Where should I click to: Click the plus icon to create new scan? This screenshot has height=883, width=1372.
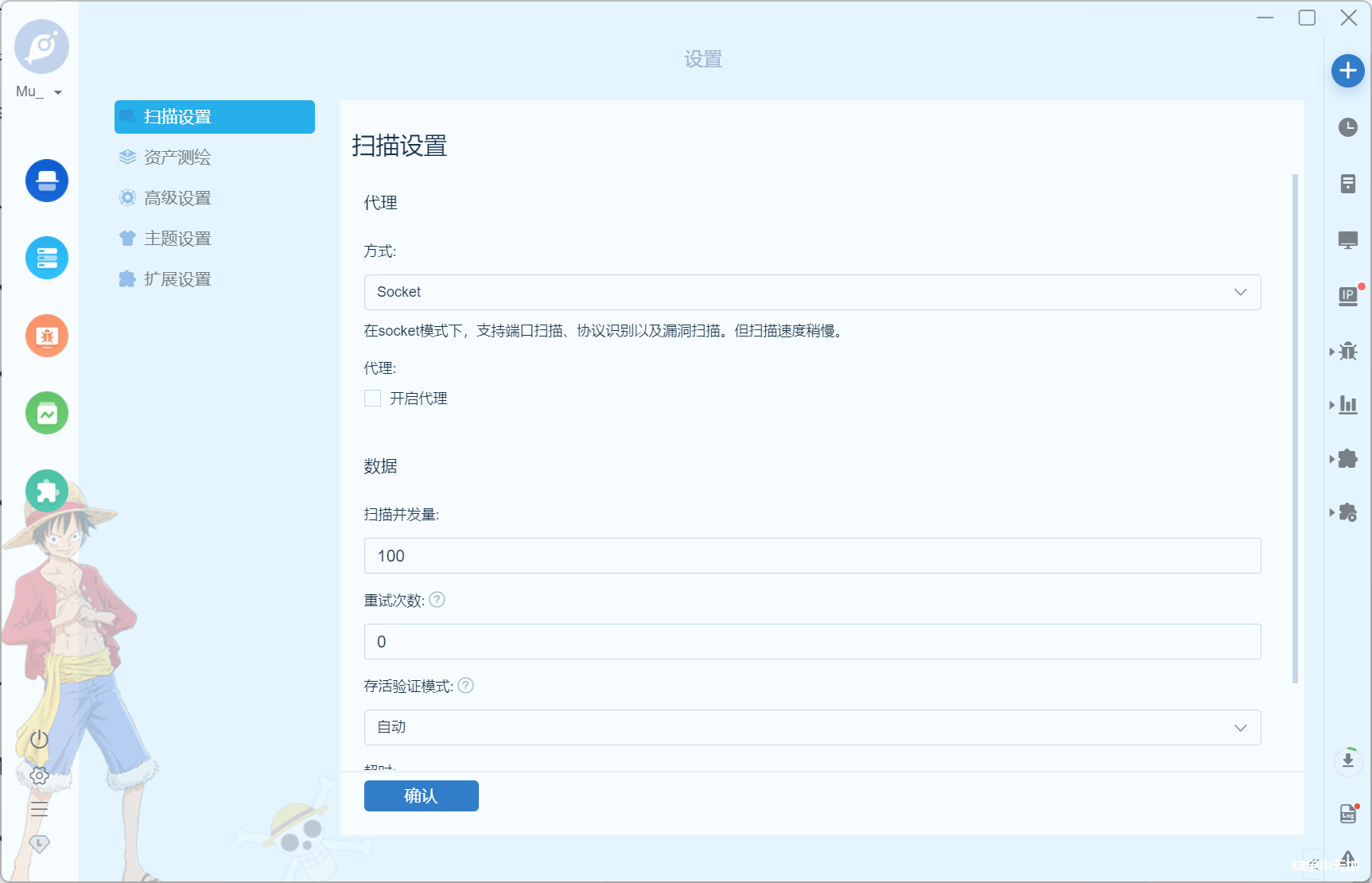pos(1347,71)
